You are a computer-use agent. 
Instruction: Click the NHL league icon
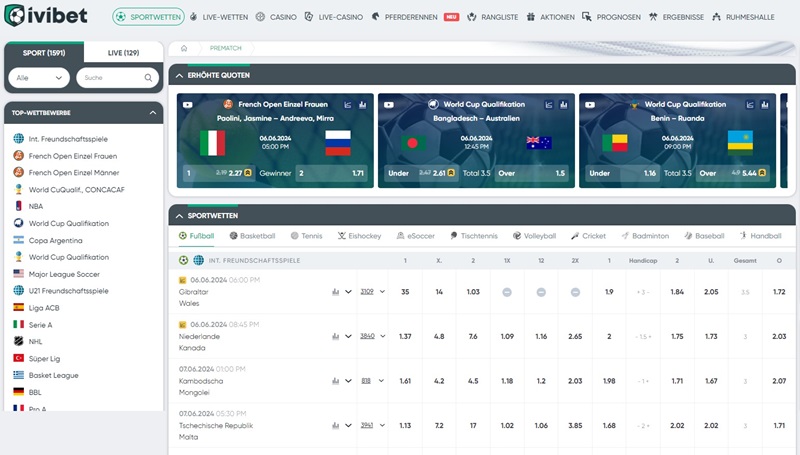tap(18, 341)
